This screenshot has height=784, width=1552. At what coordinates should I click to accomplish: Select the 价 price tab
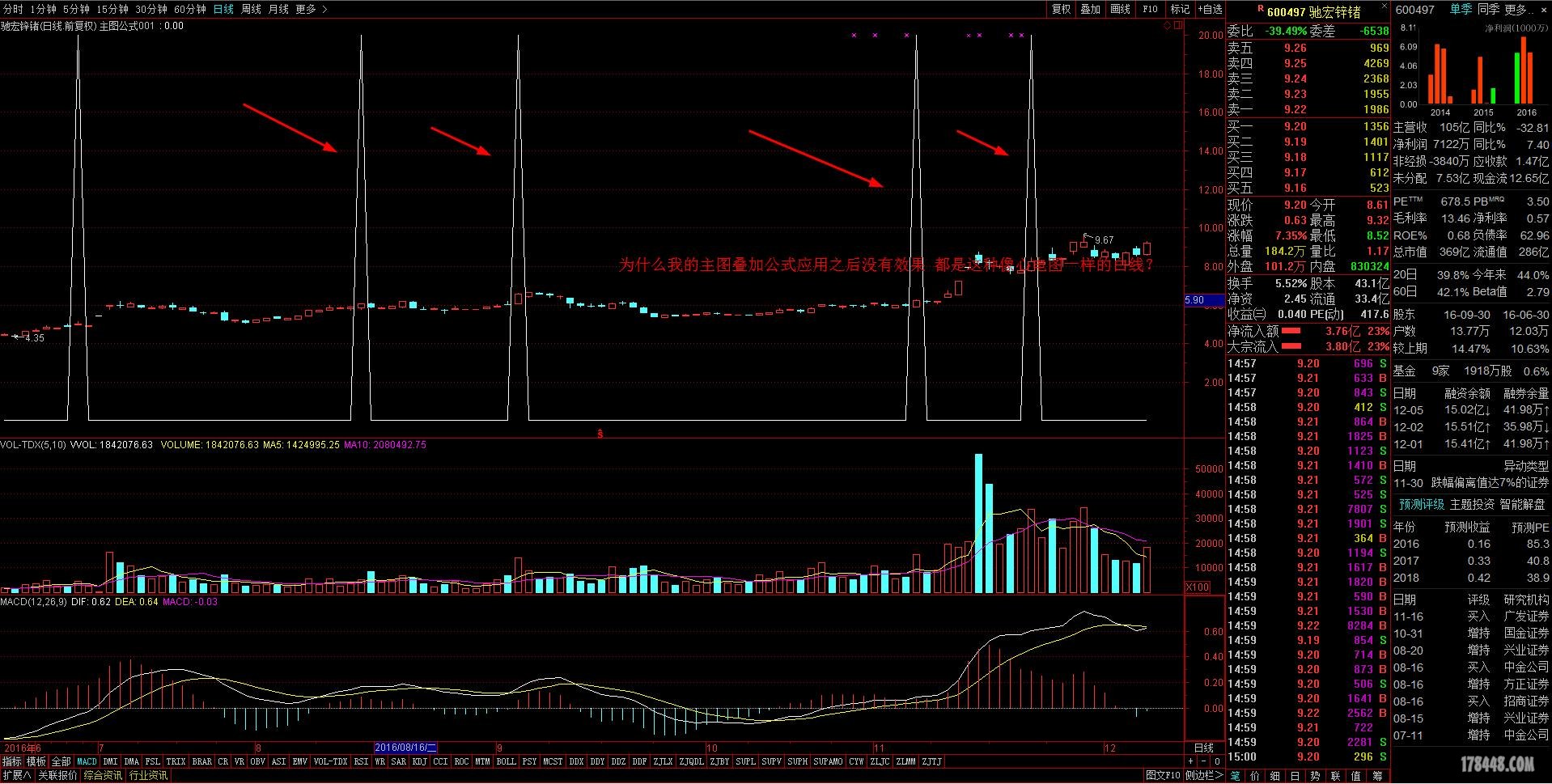(1255, 776)
